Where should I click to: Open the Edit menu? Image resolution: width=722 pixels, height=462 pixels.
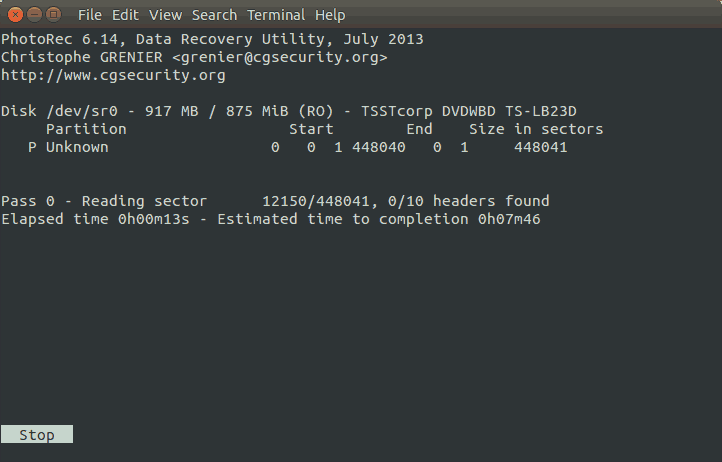click(125, 15)
